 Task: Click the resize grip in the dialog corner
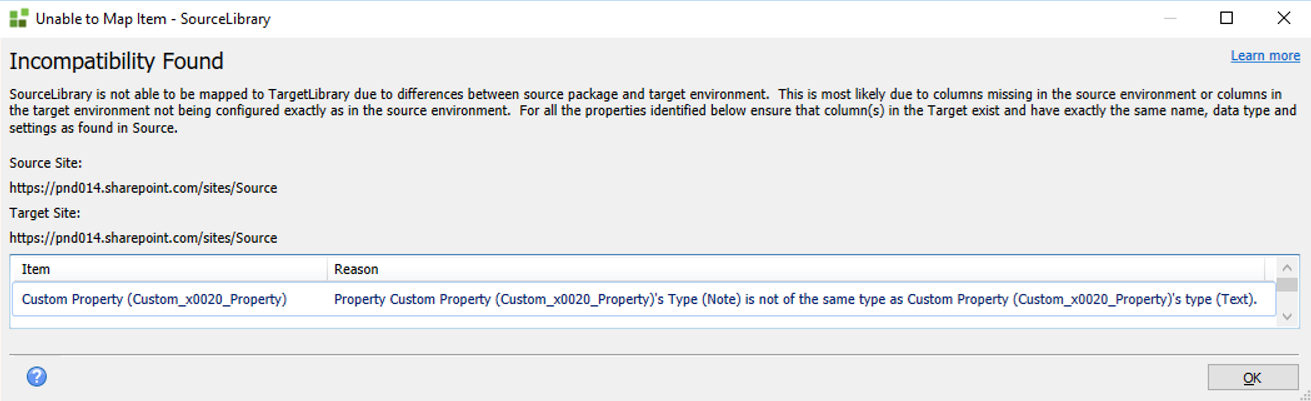point(1303,393)
